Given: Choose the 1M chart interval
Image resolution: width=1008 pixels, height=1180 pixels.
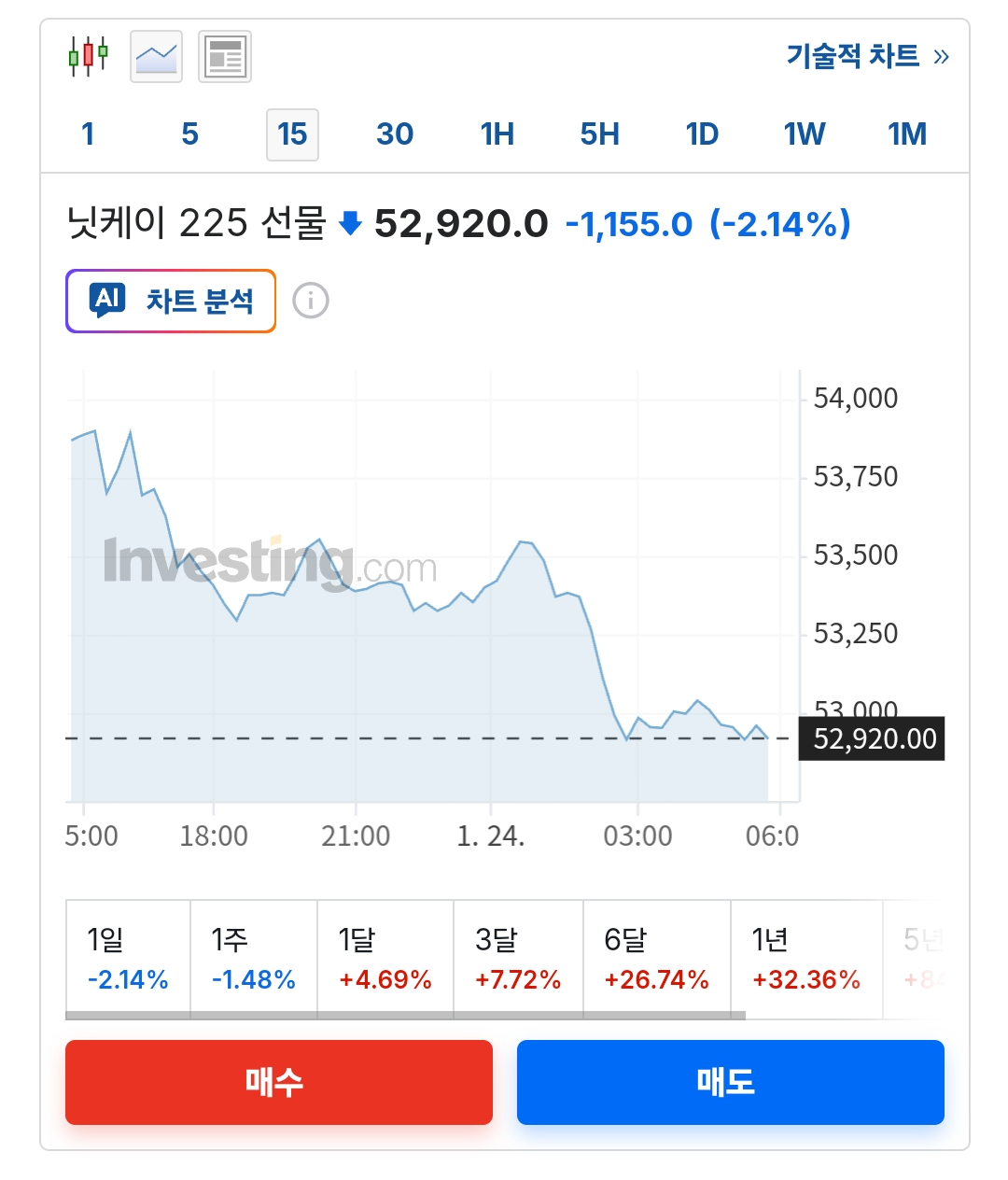Looking at the screenshot, I should (907, 134).
